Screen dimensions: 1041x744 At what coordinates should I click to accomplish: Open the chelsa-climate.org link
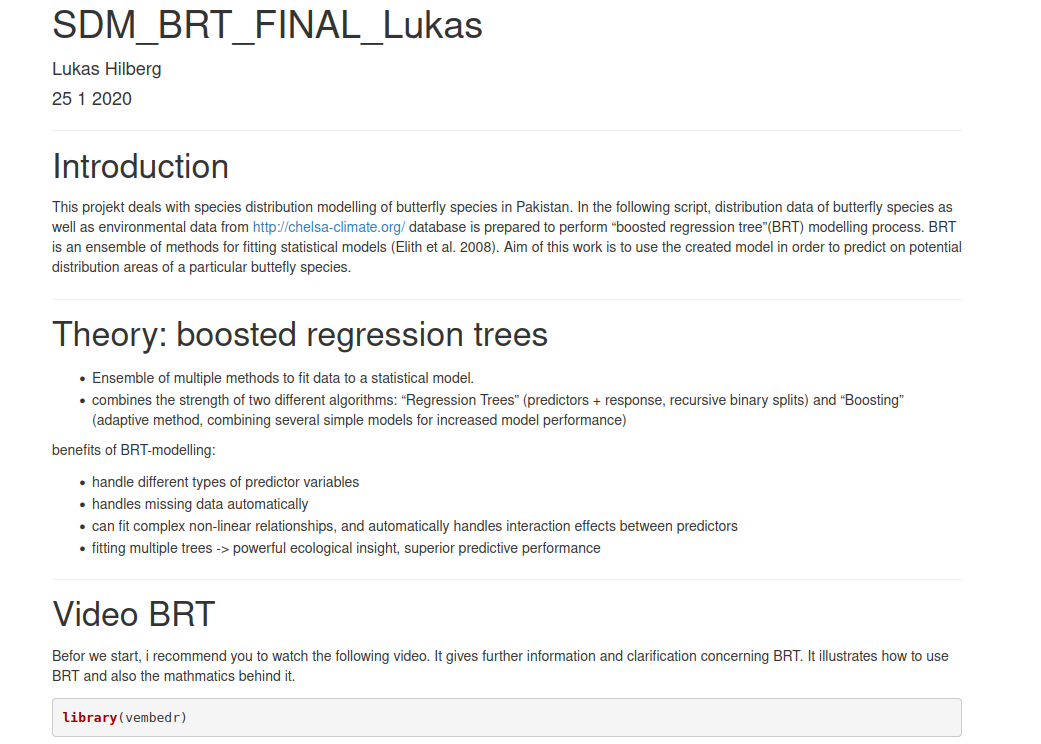(328, 227)
